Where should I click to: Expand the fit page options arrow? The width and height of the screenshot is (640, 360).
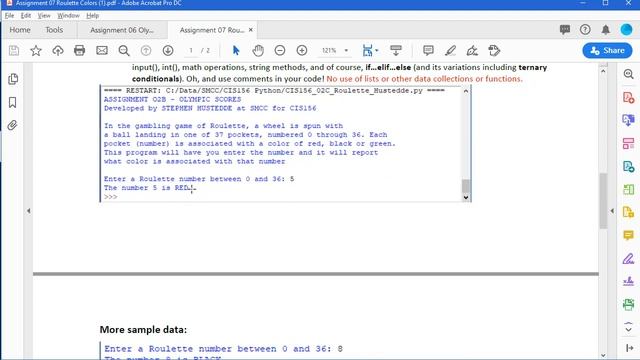377,51
